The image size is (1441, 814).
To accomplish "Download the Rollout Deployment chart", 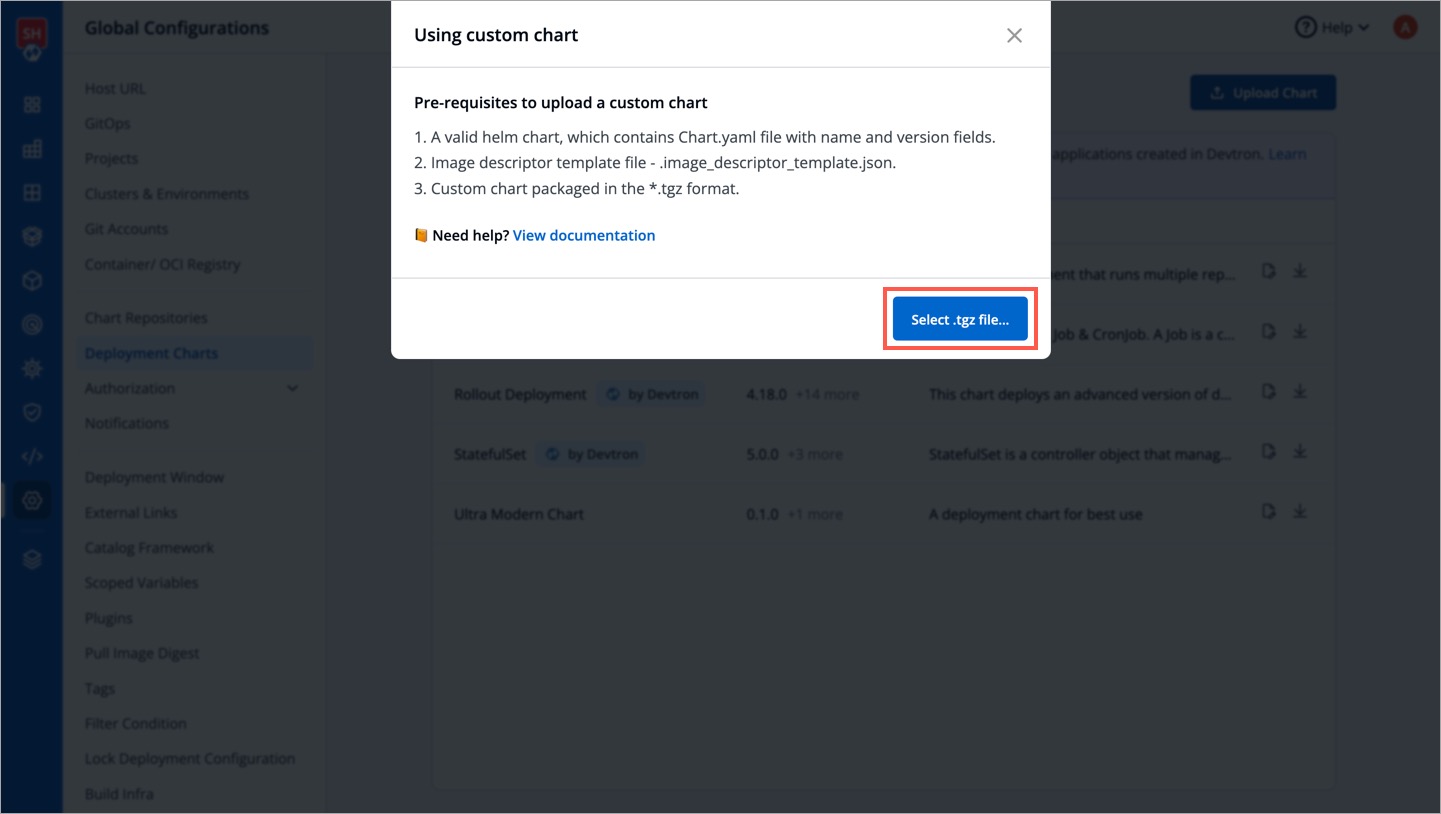I will (1300, 391).
